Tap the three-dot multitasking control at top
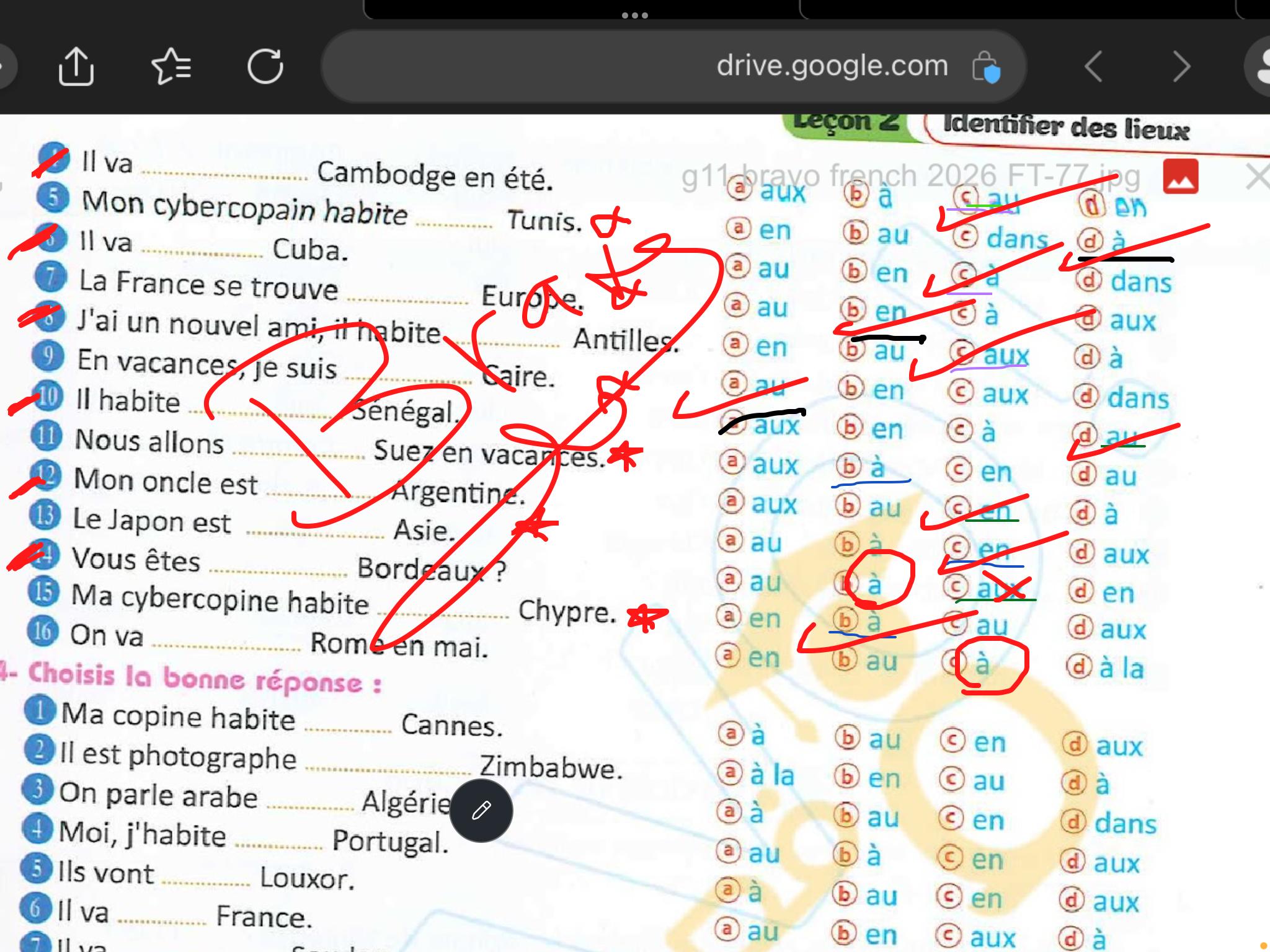The image size is (1270, 952). (635, 15)
